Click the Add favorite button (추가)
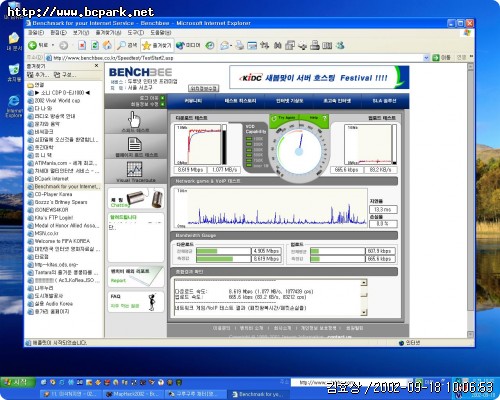The image size is (500, 400). coord(38,75)
